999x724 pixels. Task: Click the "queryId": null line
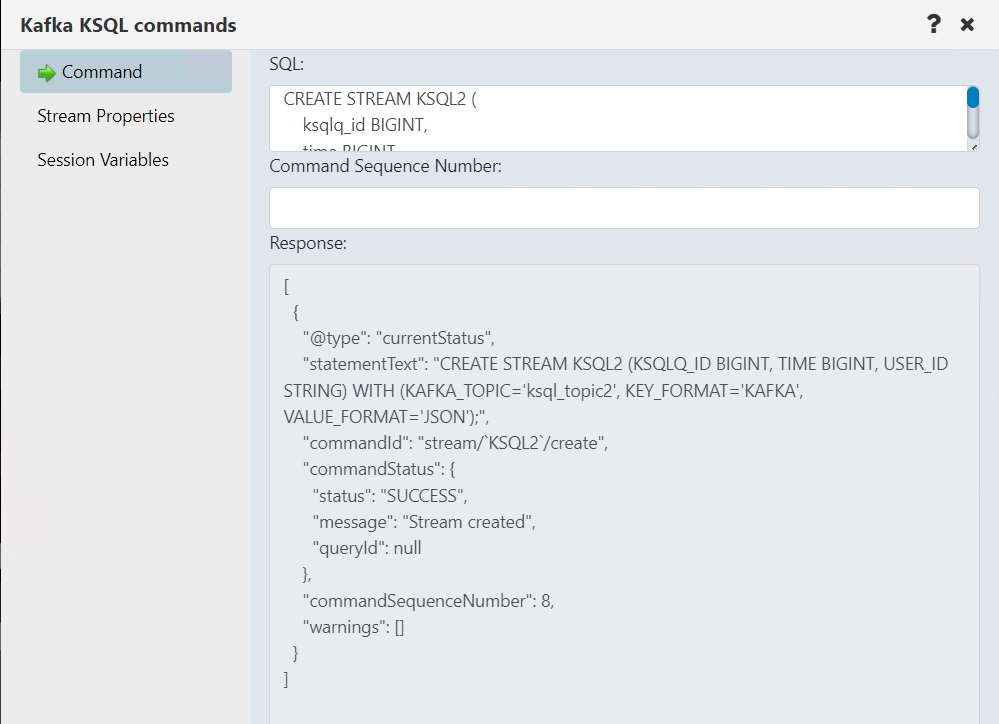click(x=367, y=548)
